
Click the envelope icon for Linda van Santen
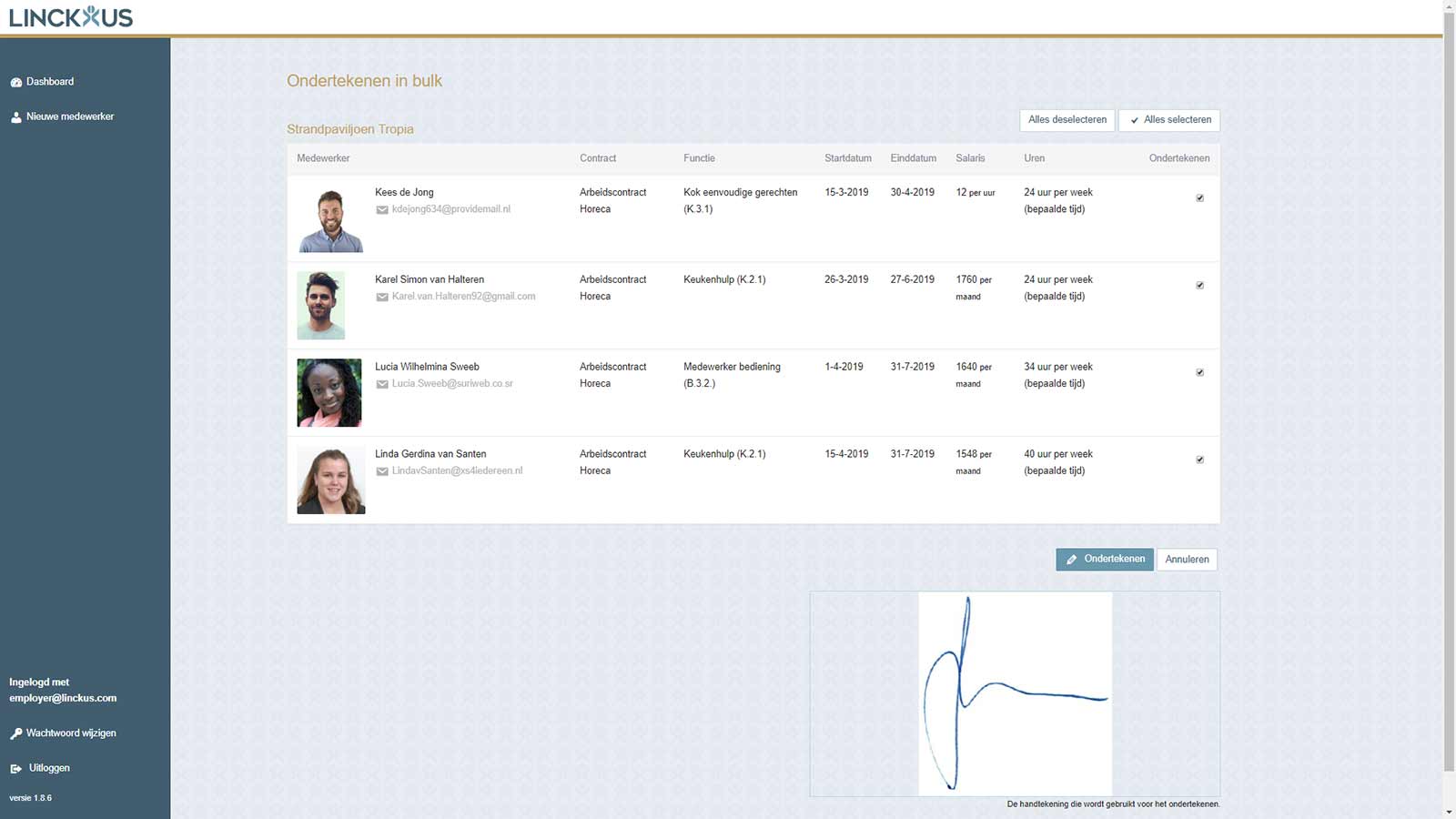click(382, 471)
